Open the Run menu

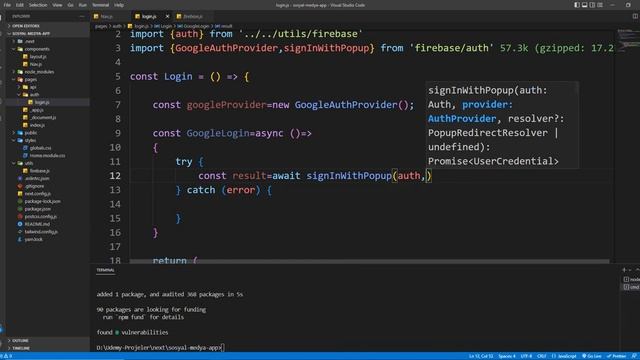click(82, 5)
